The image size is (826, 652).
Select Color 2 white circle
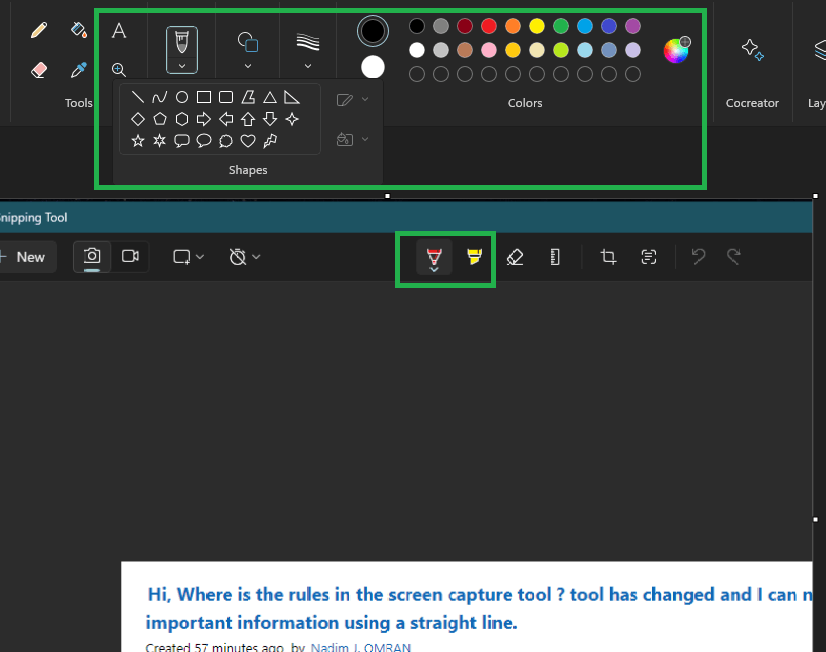373,67
